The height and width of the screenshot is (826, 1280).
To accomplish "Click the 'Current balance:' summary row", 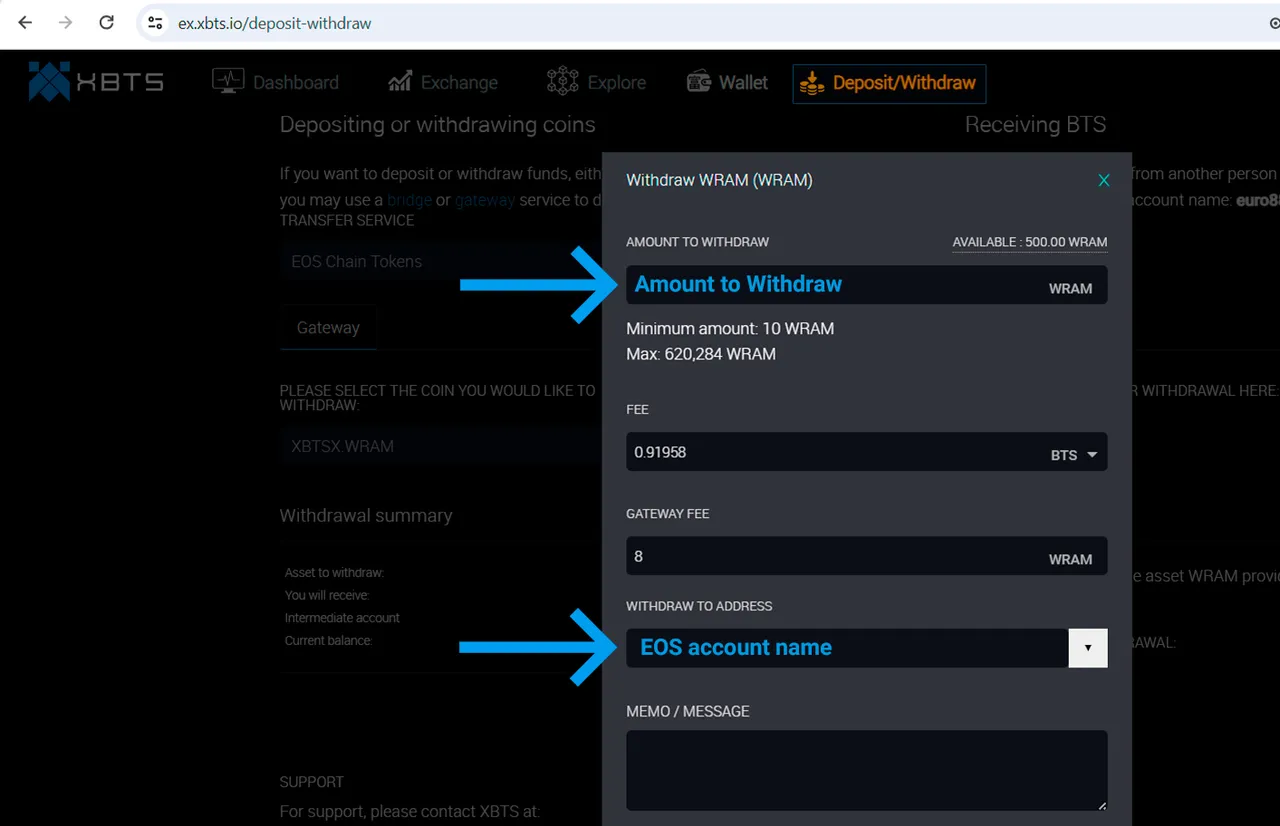I will [328, 640].
